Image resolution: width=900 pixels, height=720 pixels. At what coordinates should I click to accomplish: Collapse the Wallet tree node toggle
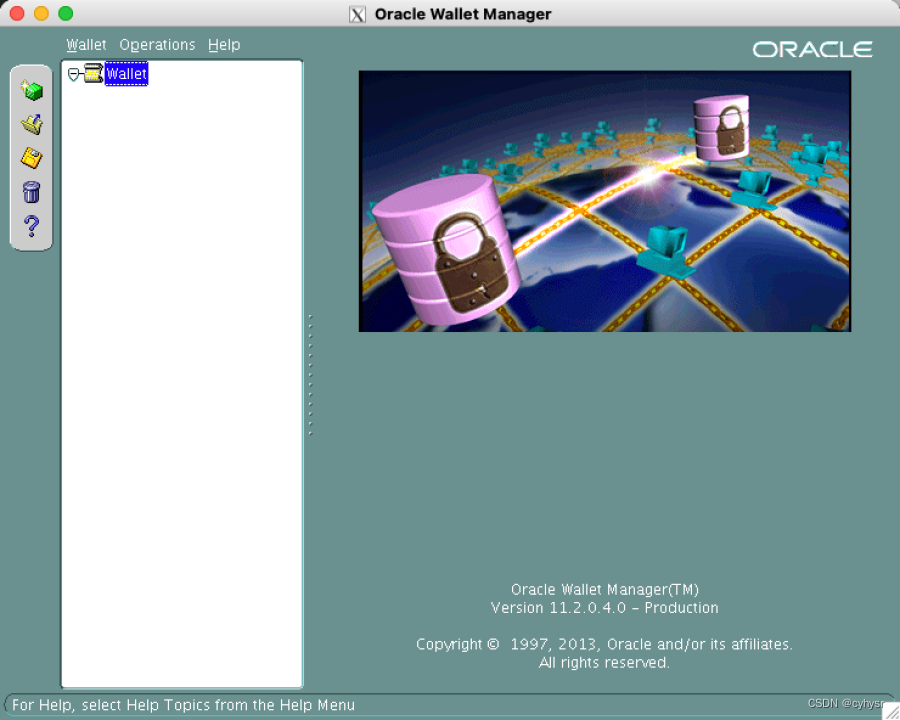click(73, 74)
